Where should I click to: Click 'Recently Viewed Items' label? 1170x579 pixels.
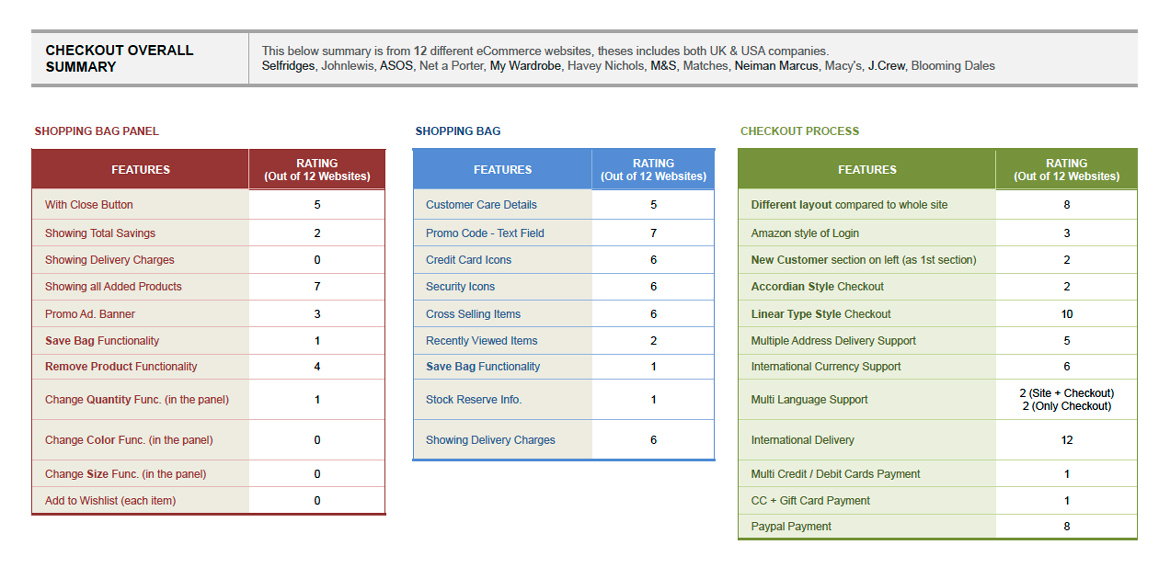[x=481, y=341]
